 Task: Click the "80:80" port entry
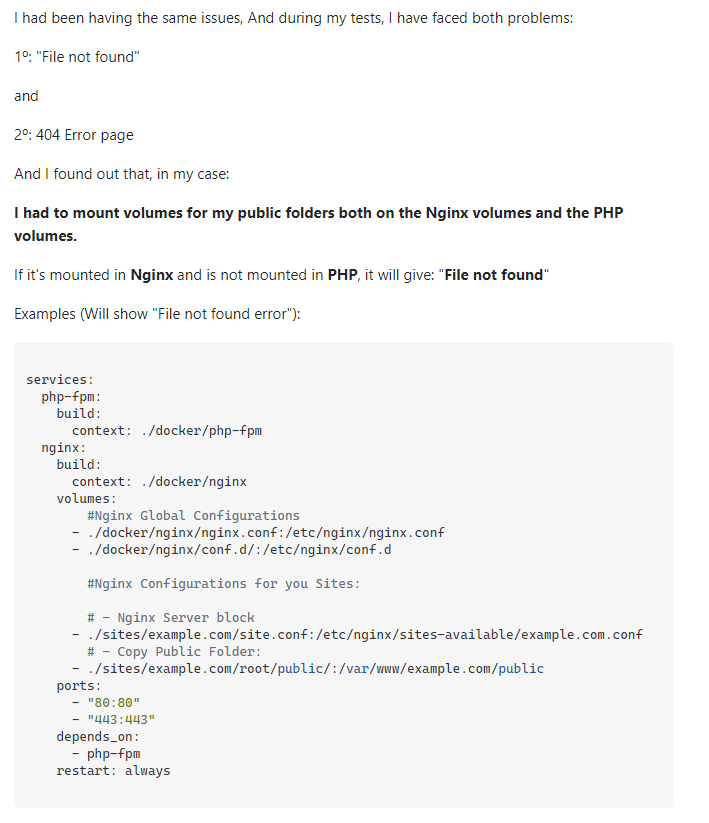[113, 702]
